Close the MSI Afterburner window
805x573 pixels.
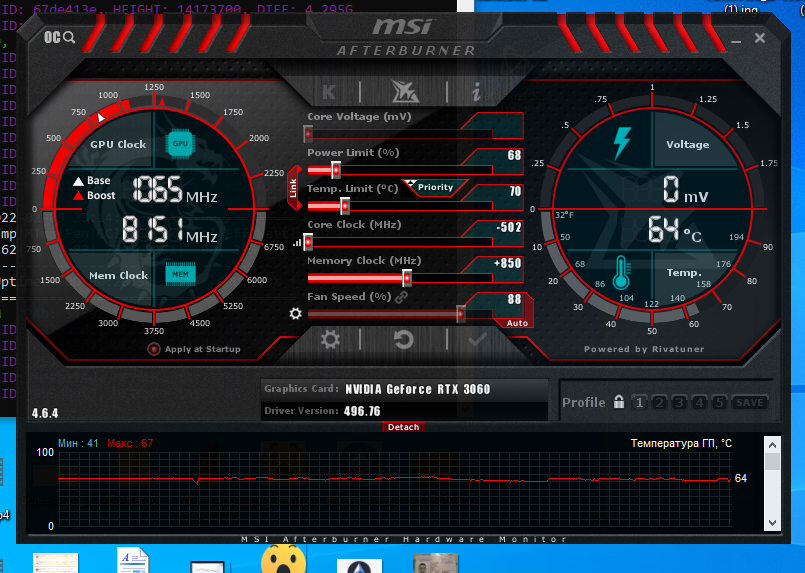(x=760, y=38)
